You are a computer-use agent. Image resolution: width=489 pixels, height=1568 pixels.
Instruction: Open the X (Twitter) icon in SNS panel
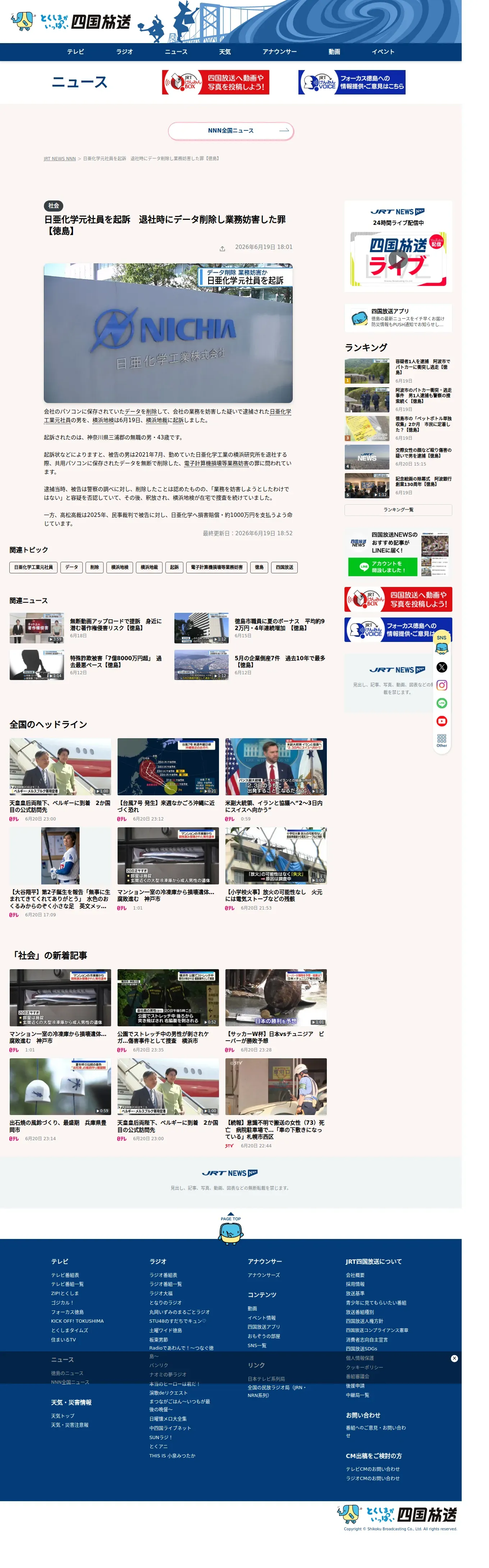click(x=442, y=667)
